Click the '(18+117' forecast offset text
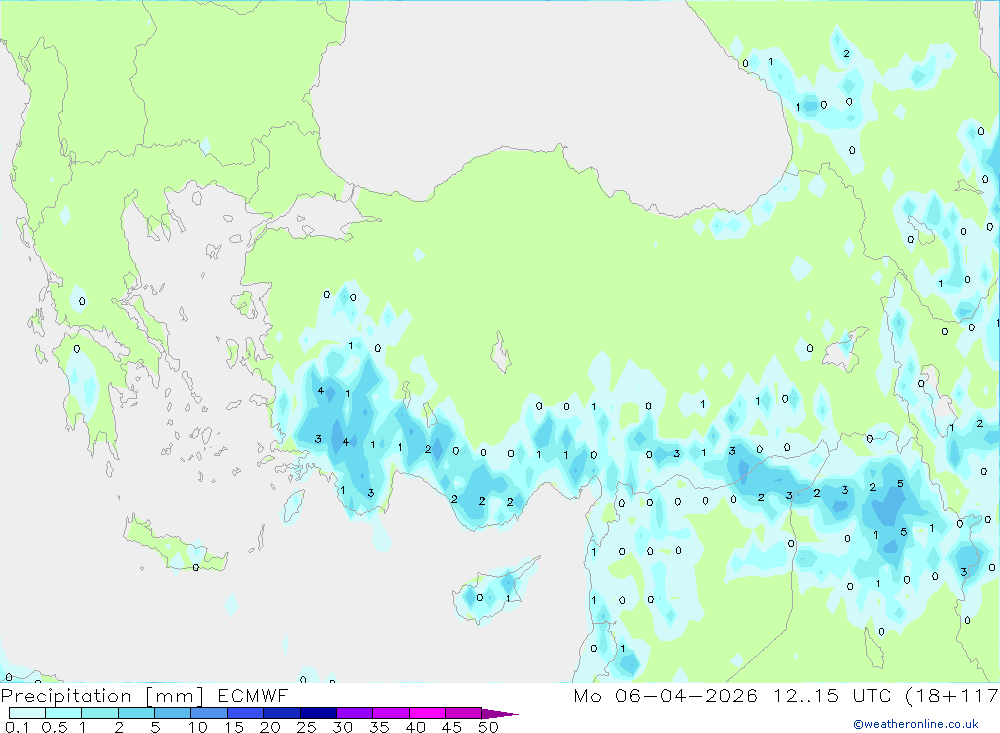The image size is (1000, 733). 952,696
